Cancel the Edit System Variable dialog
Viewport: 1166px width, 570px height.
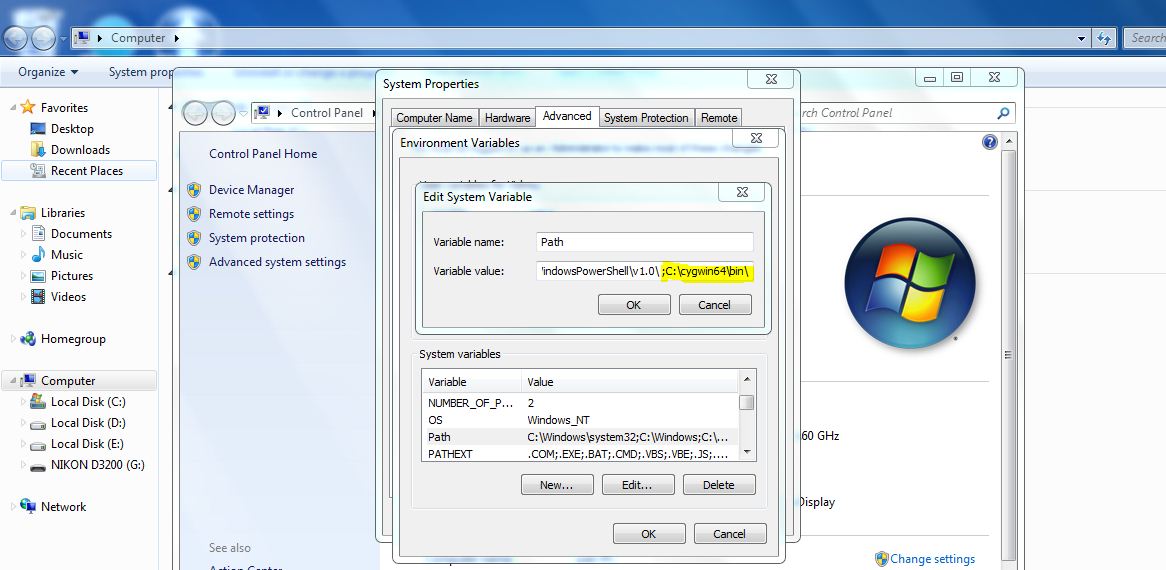pyautogui.click(x=715, y=305)
